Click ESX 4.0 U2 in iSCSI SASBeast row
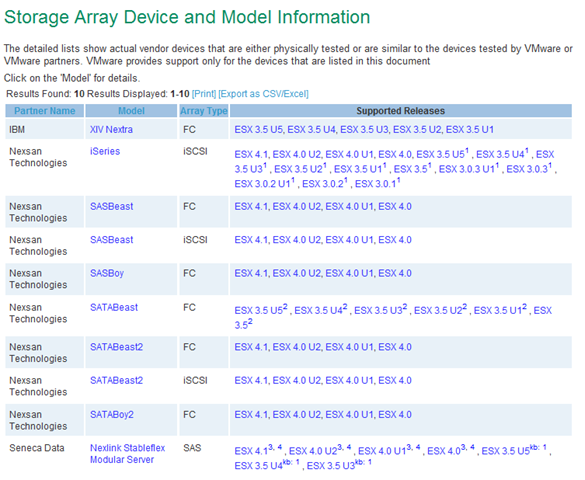Screen dimensions: 585x480 [297, 239]
